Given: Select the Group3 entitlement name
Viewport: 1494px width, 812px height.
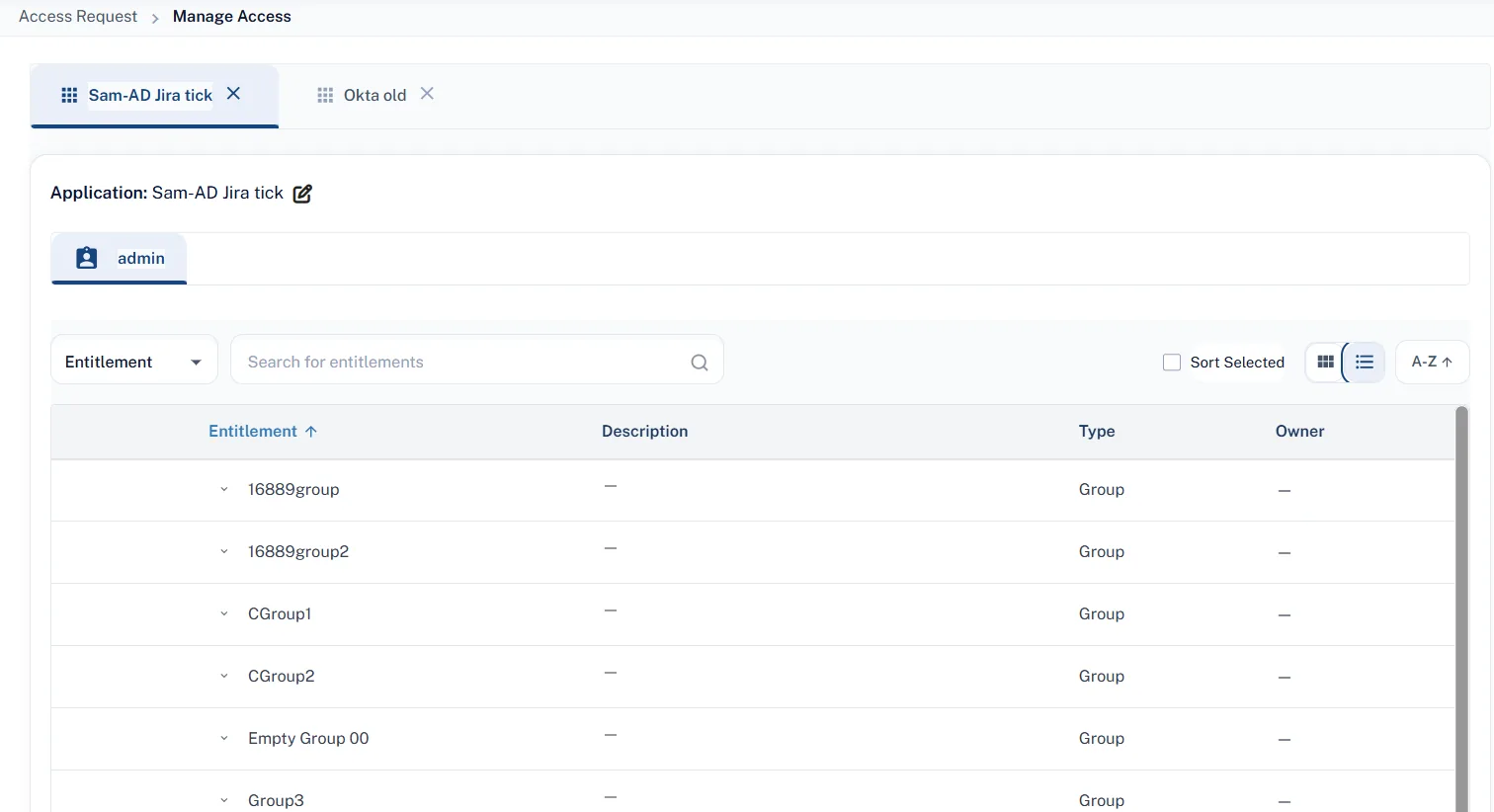Looking at the screenshot, I should (x=276, y=800).
